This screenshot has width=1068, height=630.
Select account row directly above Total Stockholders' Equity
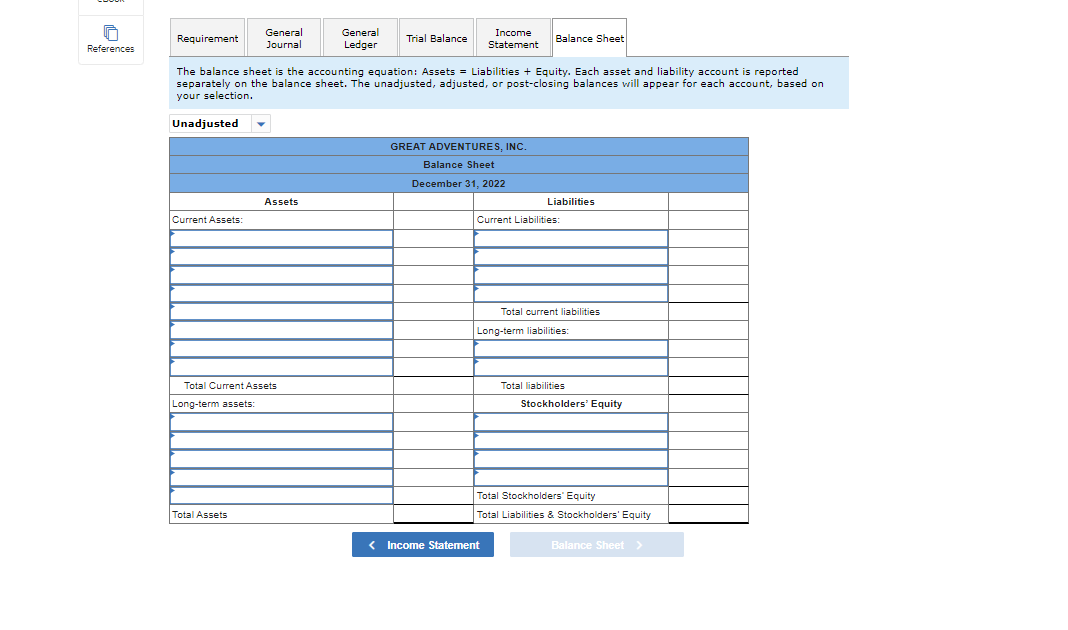tap(571, 477)
